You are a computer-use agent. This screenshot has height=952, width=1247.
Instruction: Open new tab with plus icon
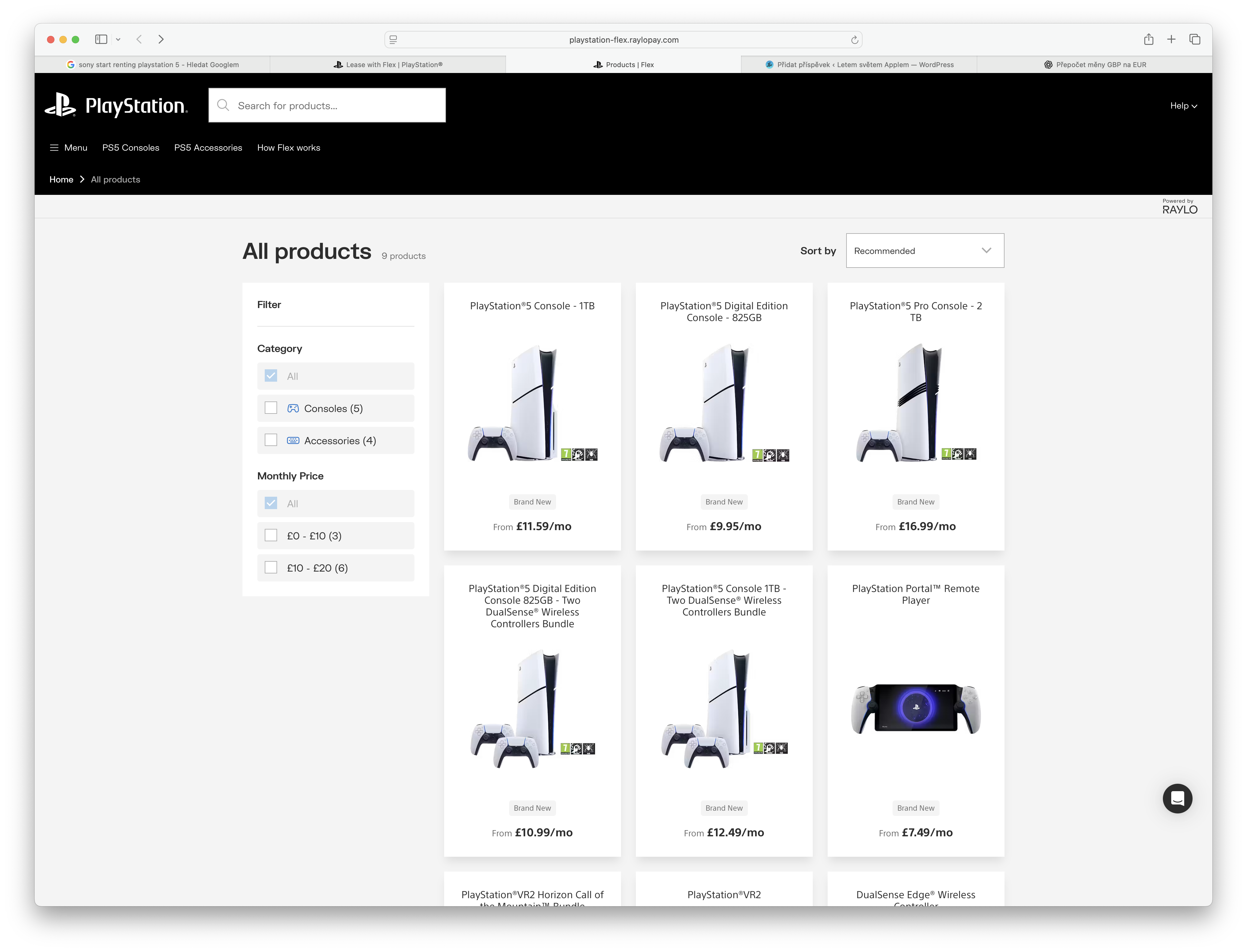pyautogui.click(x=1171, y=39)
